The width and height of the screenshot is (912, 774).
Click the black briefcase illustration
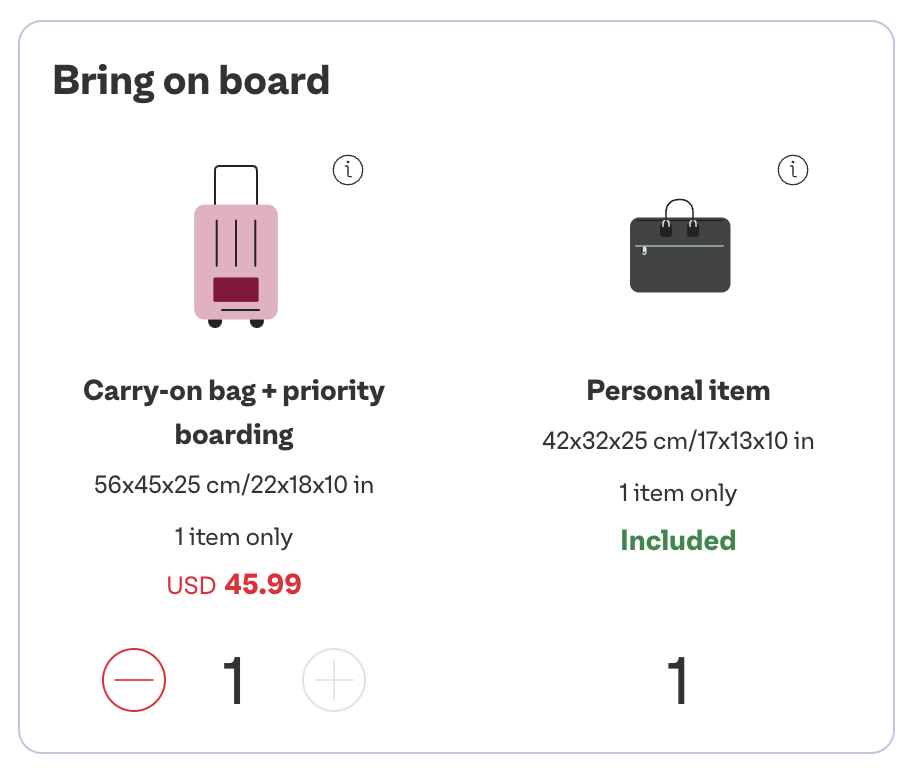680,246
